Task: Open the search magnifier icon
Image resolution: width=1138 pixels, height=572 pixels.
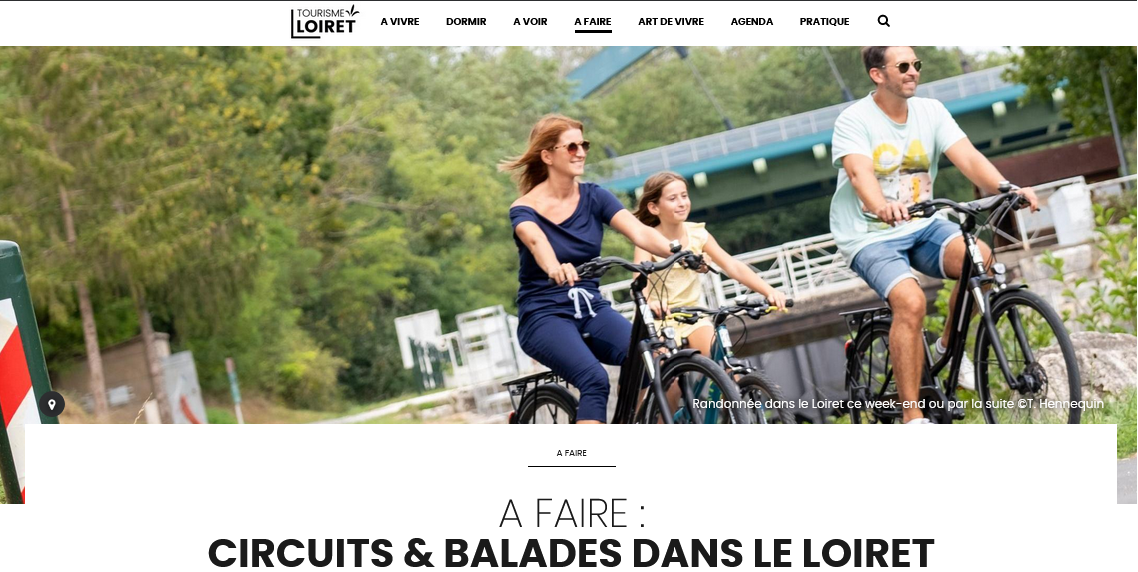Action: pos(883,21)
